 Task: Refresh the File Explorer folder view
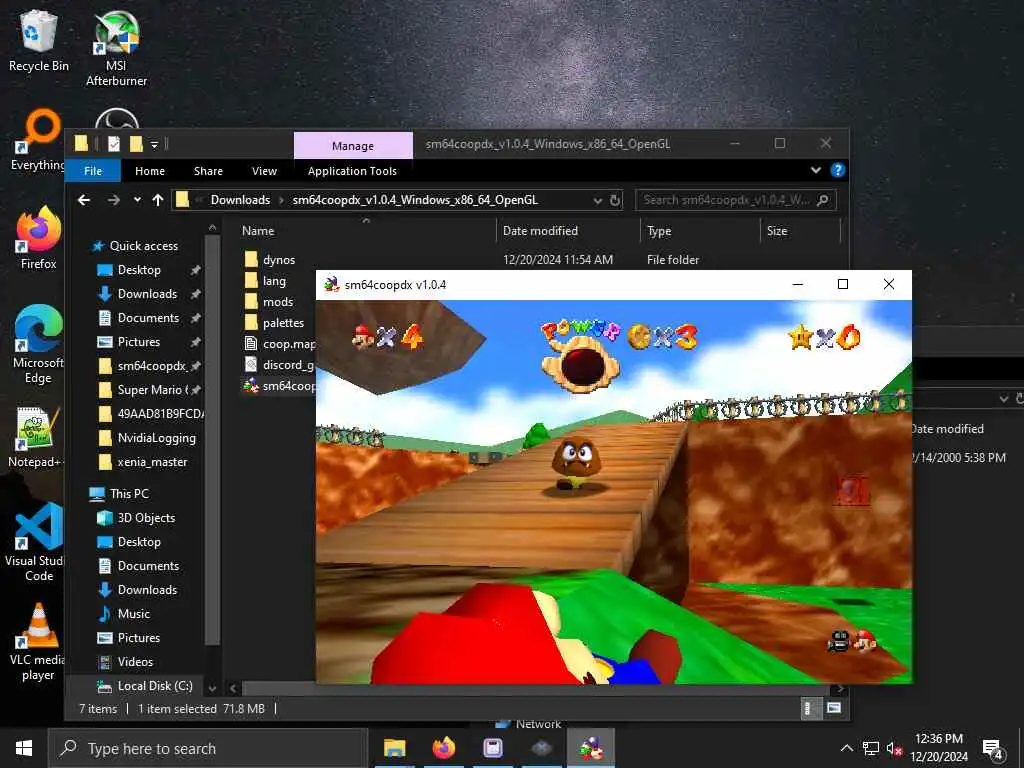tap(615, 200)
